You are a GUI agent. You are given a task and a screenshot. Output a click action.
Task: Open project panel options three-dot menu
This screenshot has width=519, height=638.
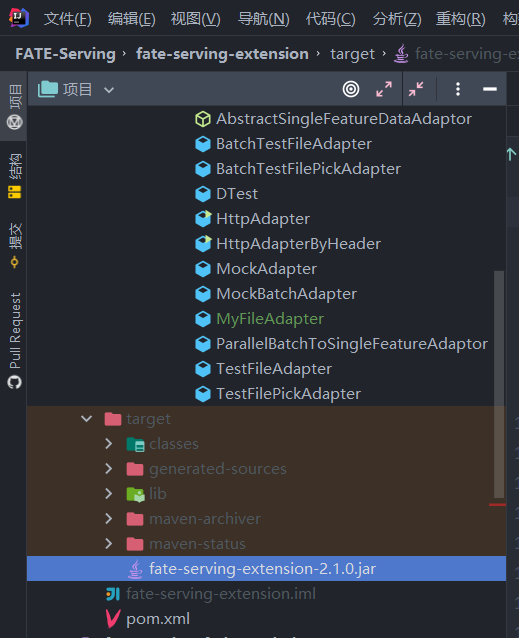click(x=458, y=89)
